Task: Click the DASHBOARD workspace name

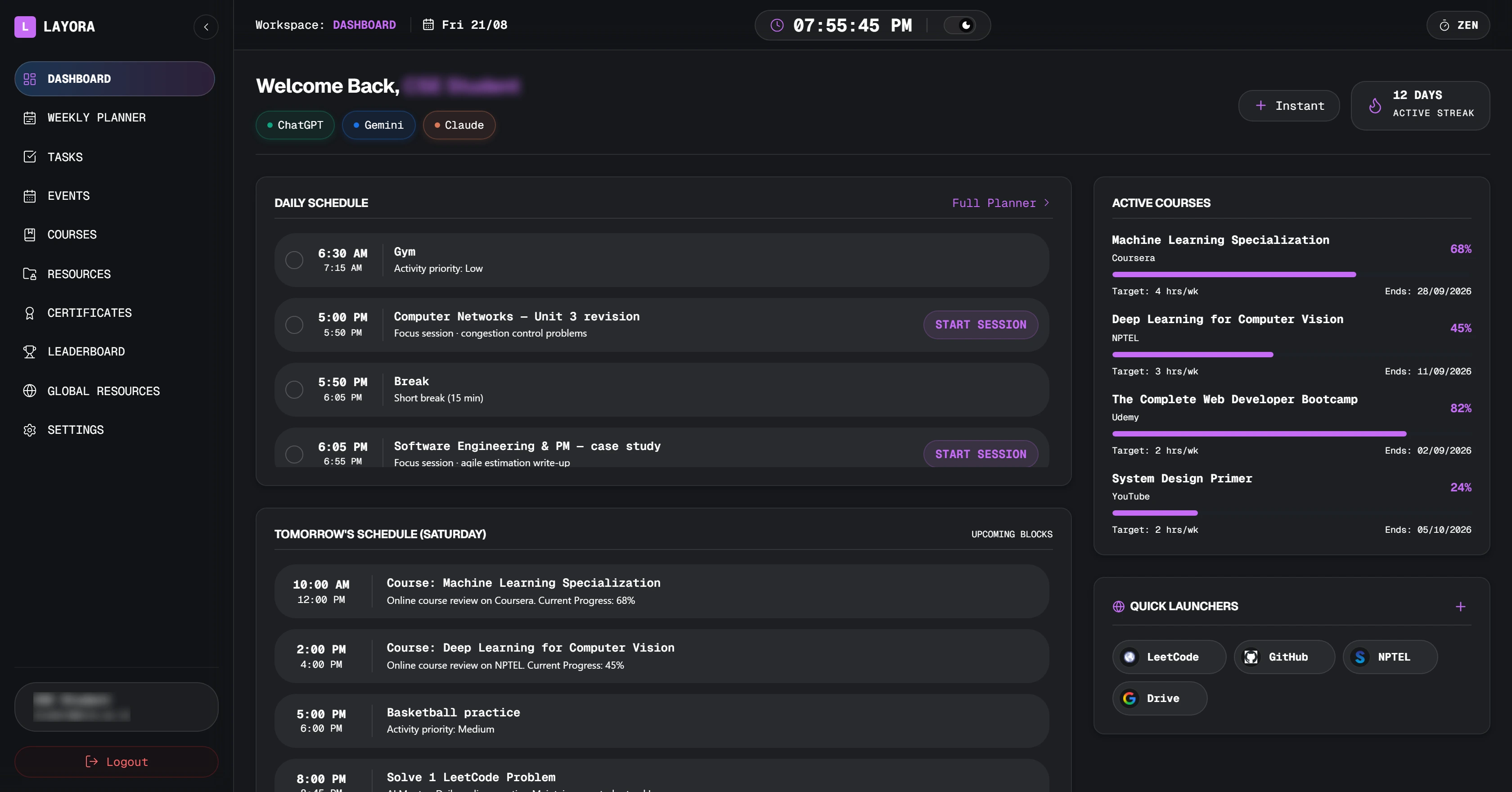Action: 364,25
